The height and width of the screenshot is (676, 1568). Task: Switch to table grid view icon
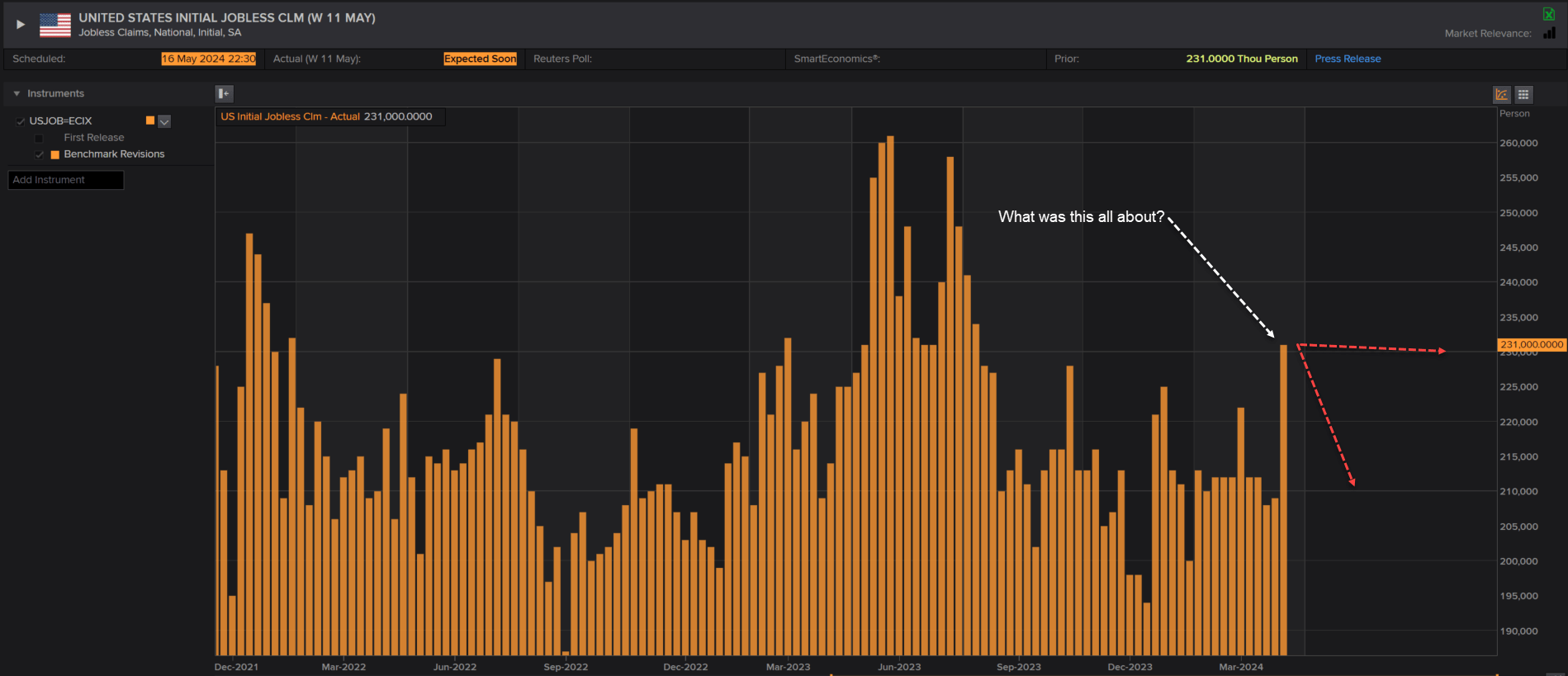click(1523, 95)
